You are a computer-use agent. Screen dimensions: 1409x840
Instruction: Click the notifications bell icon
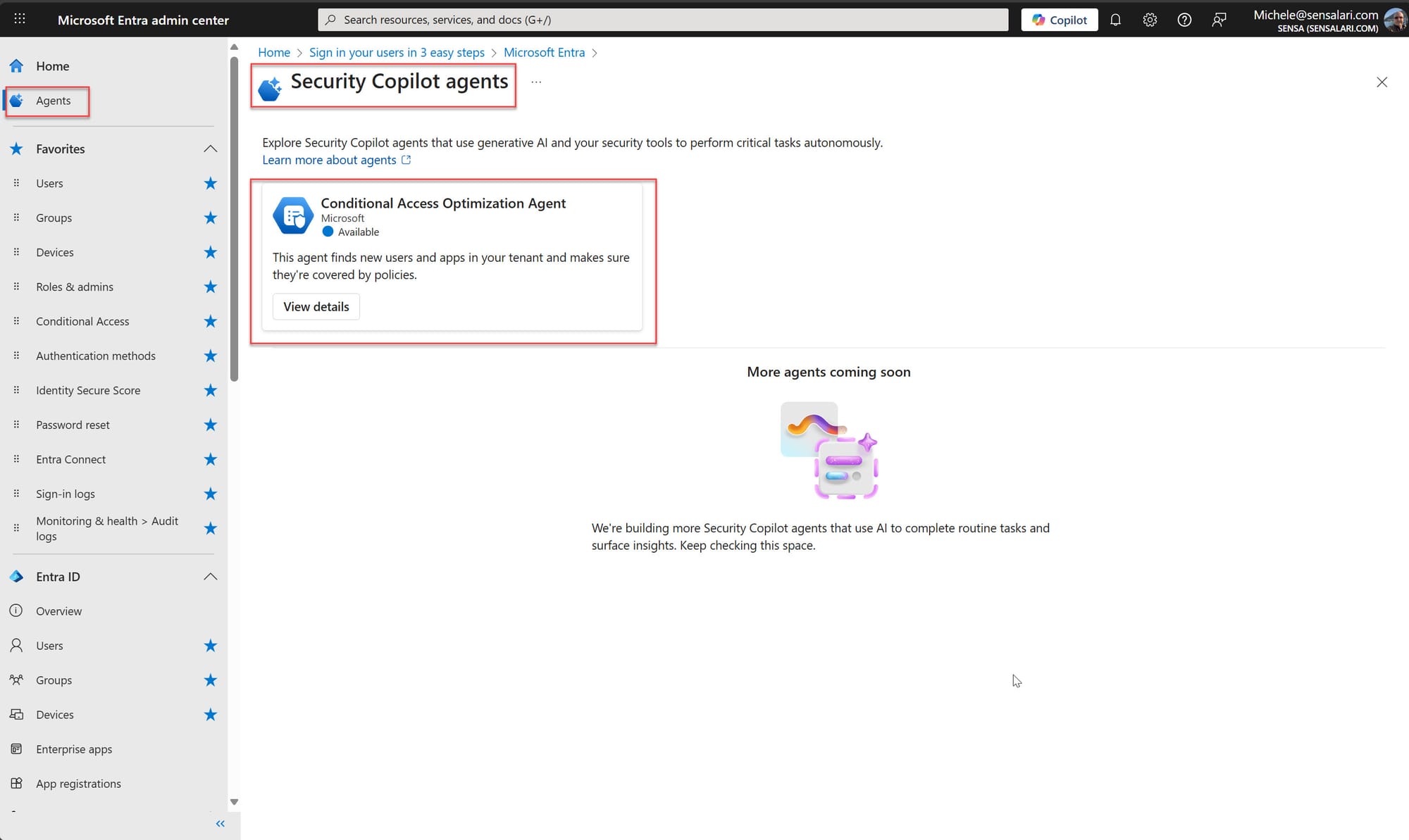pyautogui.click(x=1115, y=20)
